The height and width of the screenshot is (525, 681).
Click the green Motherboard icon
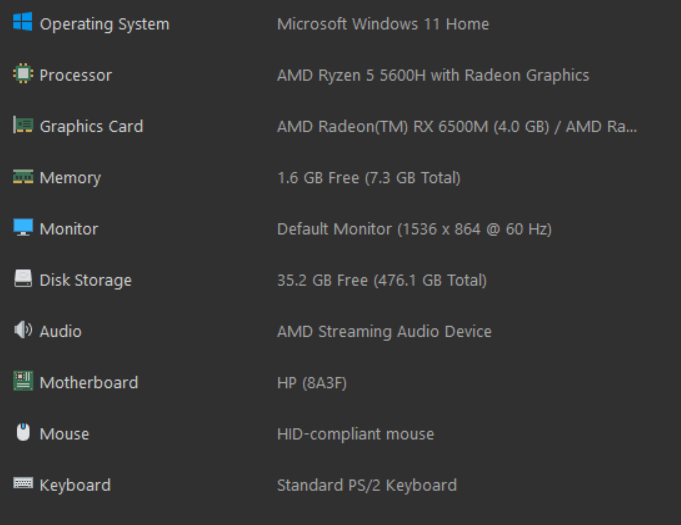[x=22, y=381]
